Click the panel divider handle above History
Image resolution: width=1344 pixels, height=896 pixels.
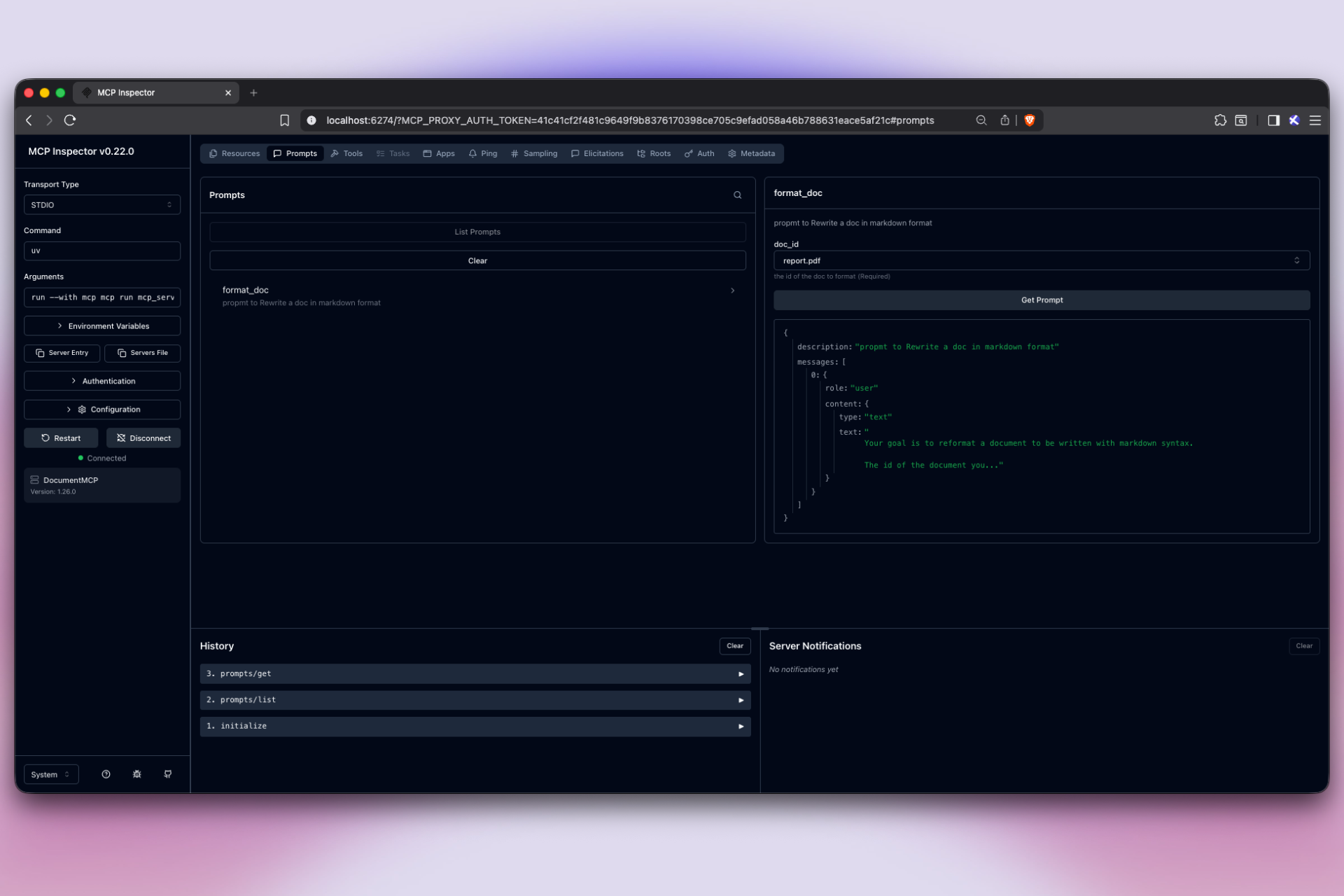[759, 629]
